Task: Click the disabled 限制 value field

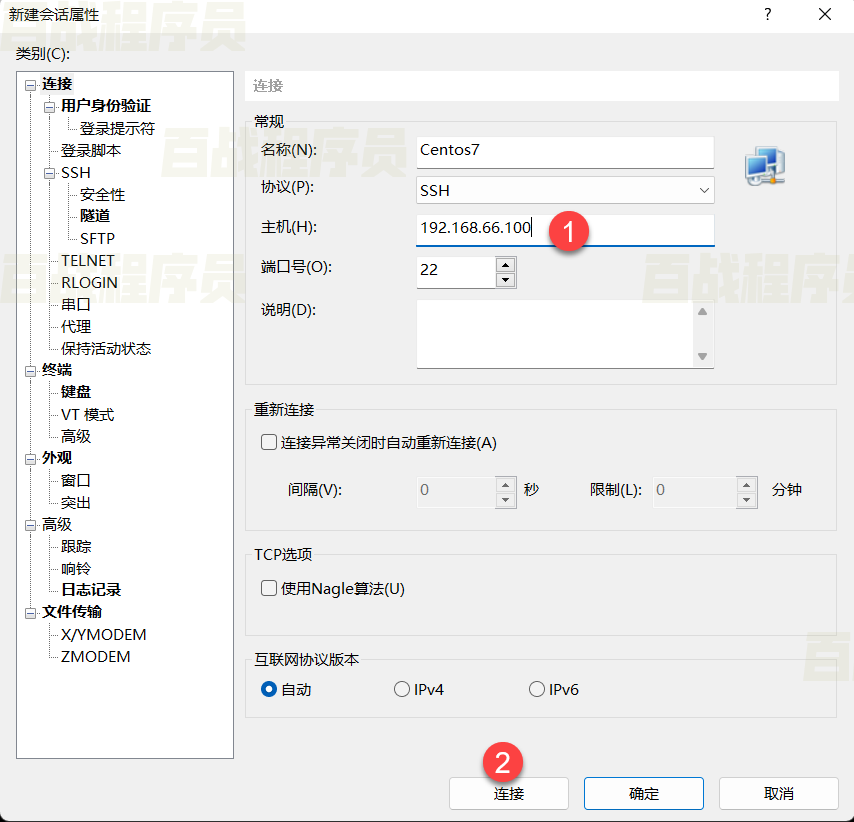Action: [x=695, y=492]
